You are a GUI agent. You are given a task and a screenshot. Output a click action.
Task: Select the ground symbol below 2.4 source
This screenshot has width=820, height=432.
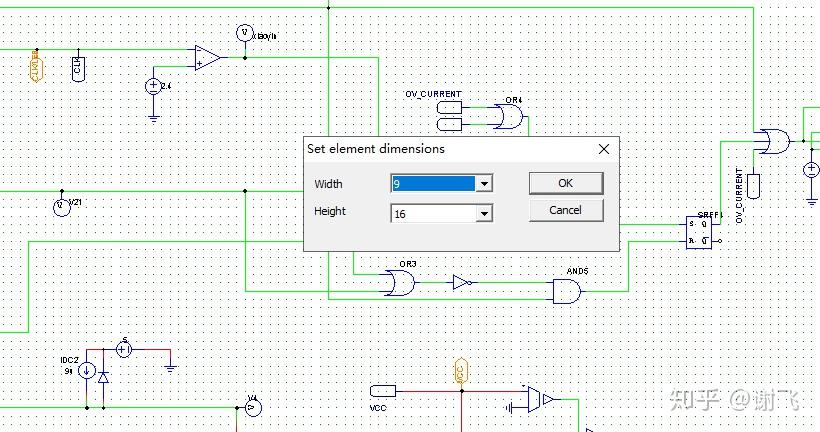pyautogui.click(x=153, y=119)
